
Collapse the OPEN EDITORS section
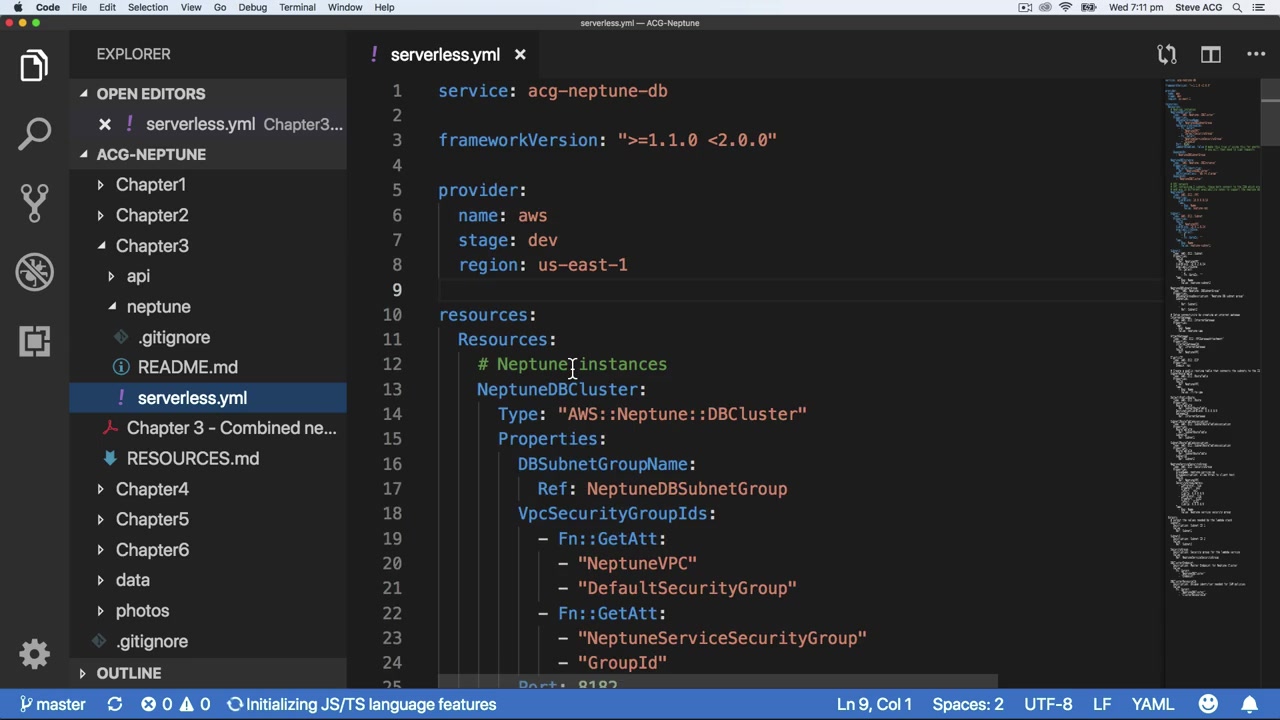150,94
